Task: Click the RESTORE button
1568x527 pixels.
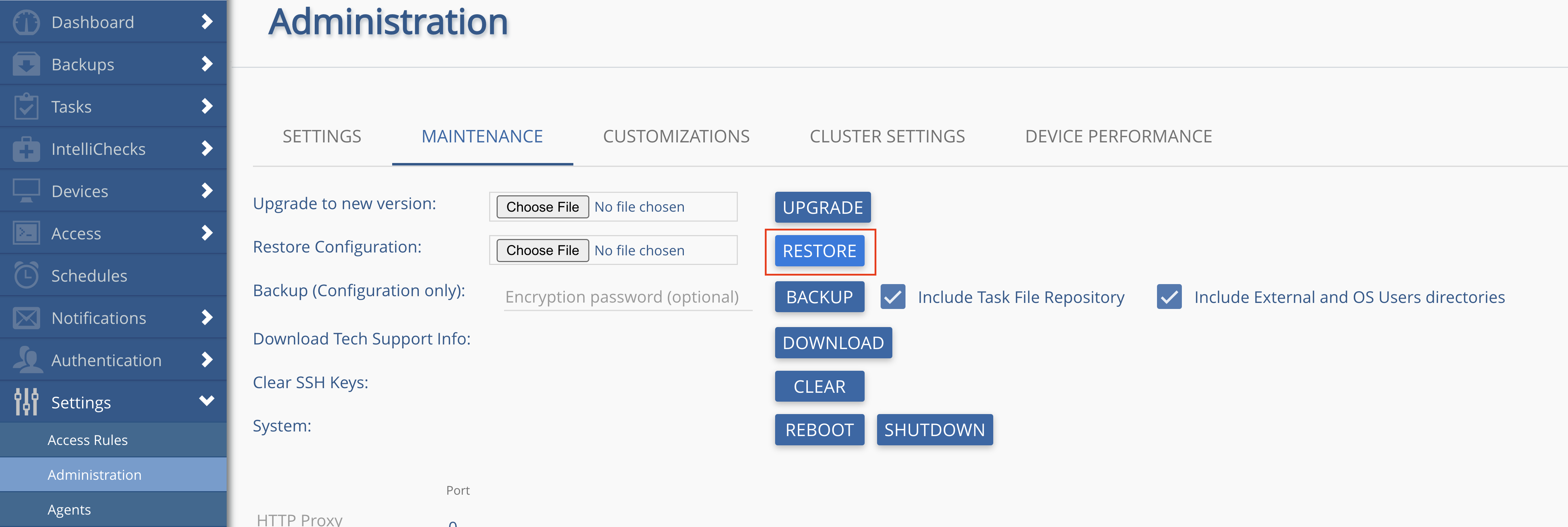Action: pyautogui.click(x=819, y=250)
